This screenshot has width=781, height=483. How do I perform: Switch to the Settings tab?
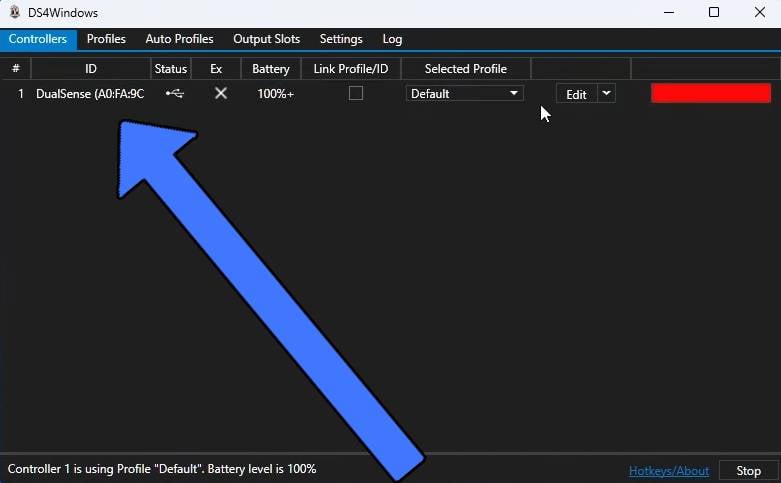[x=341, y=39]
